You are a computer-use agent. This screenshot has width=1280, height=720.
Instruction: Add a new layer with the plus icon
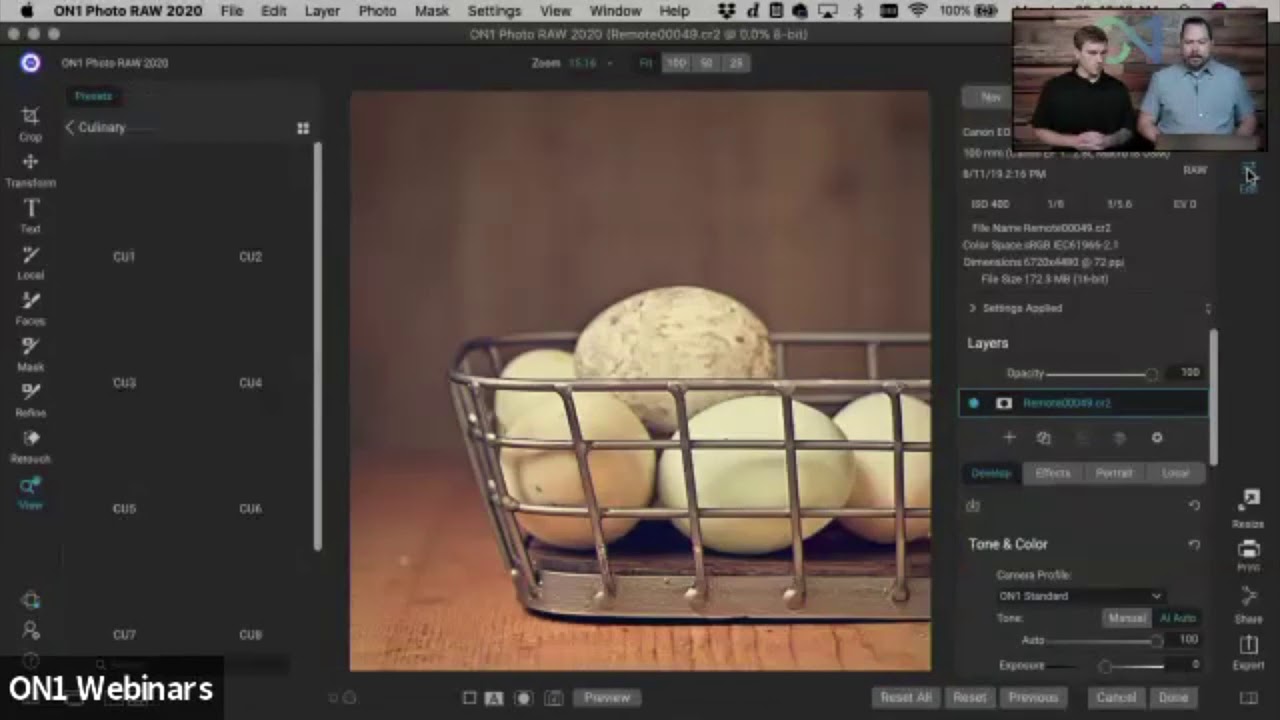click(x=1009, y=438)
